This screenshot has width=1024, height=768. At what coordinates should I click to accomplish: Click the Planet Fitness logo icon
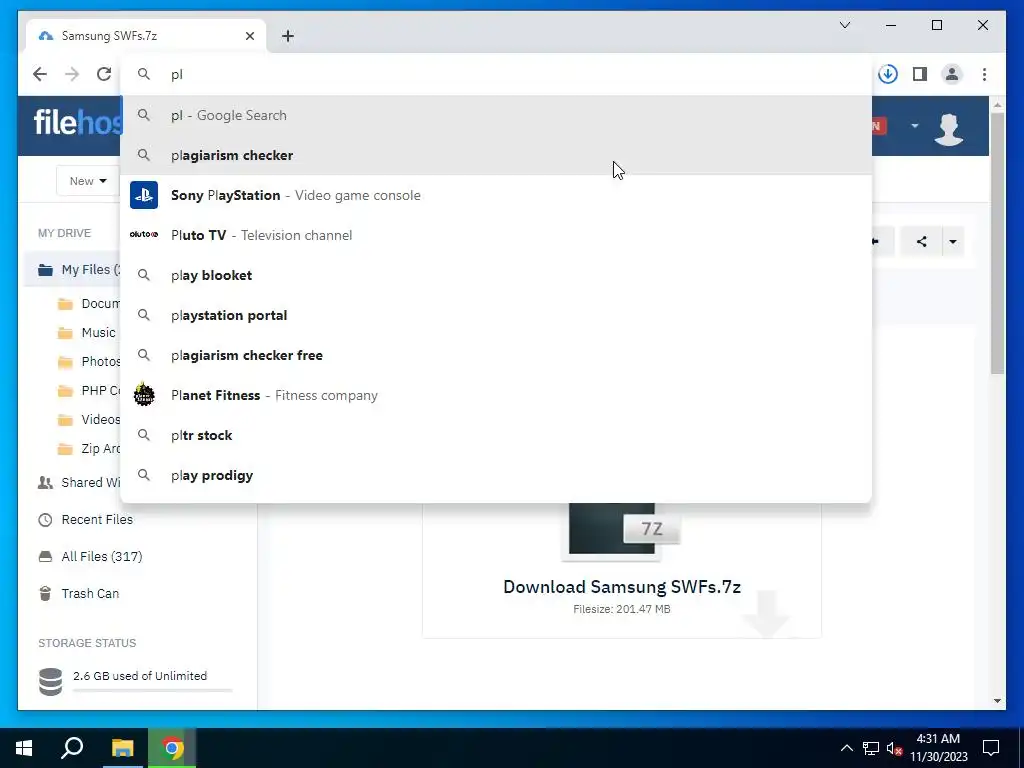(144, 394)
